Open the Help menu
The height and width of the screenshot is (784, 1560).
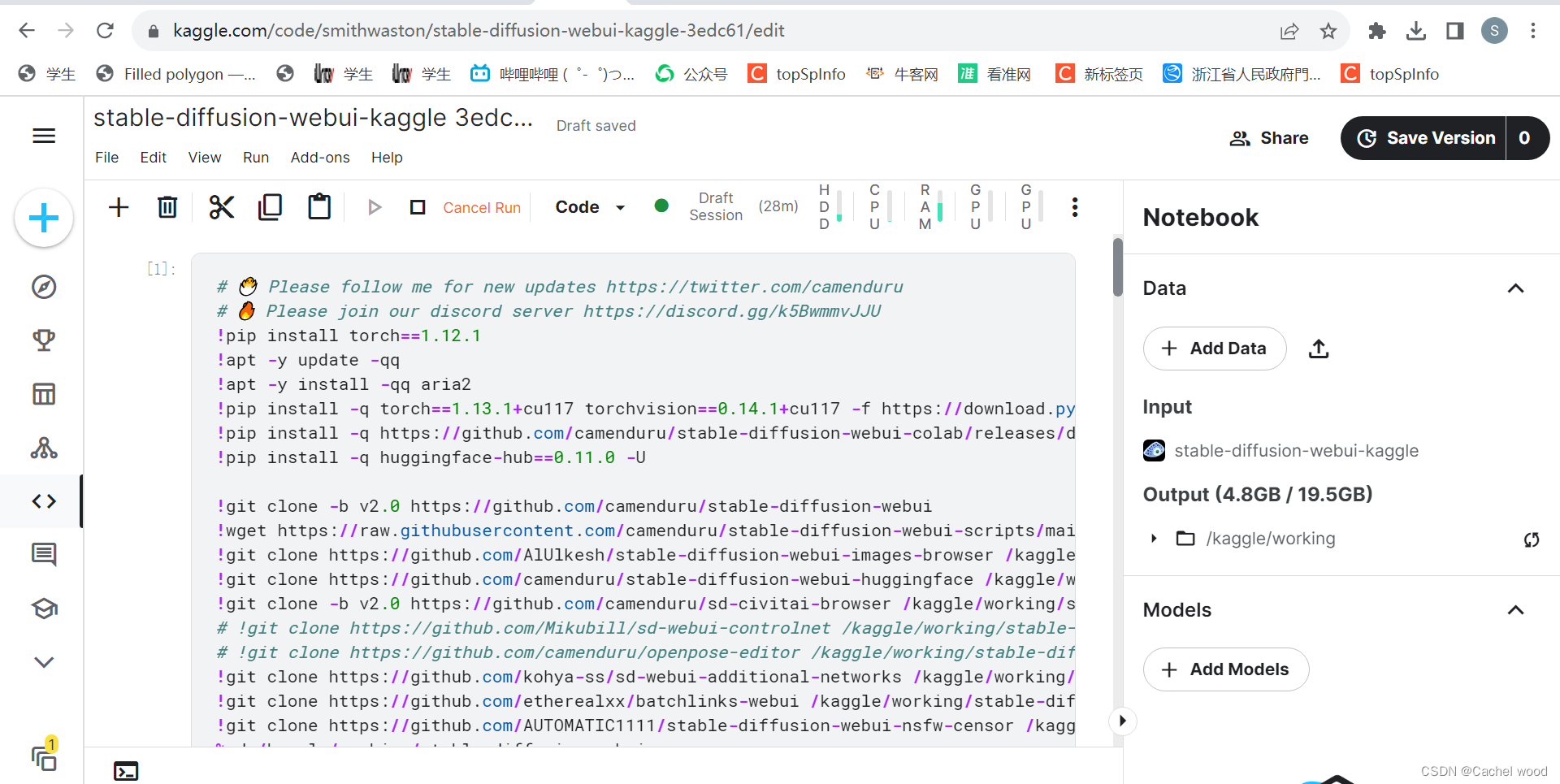387,158
